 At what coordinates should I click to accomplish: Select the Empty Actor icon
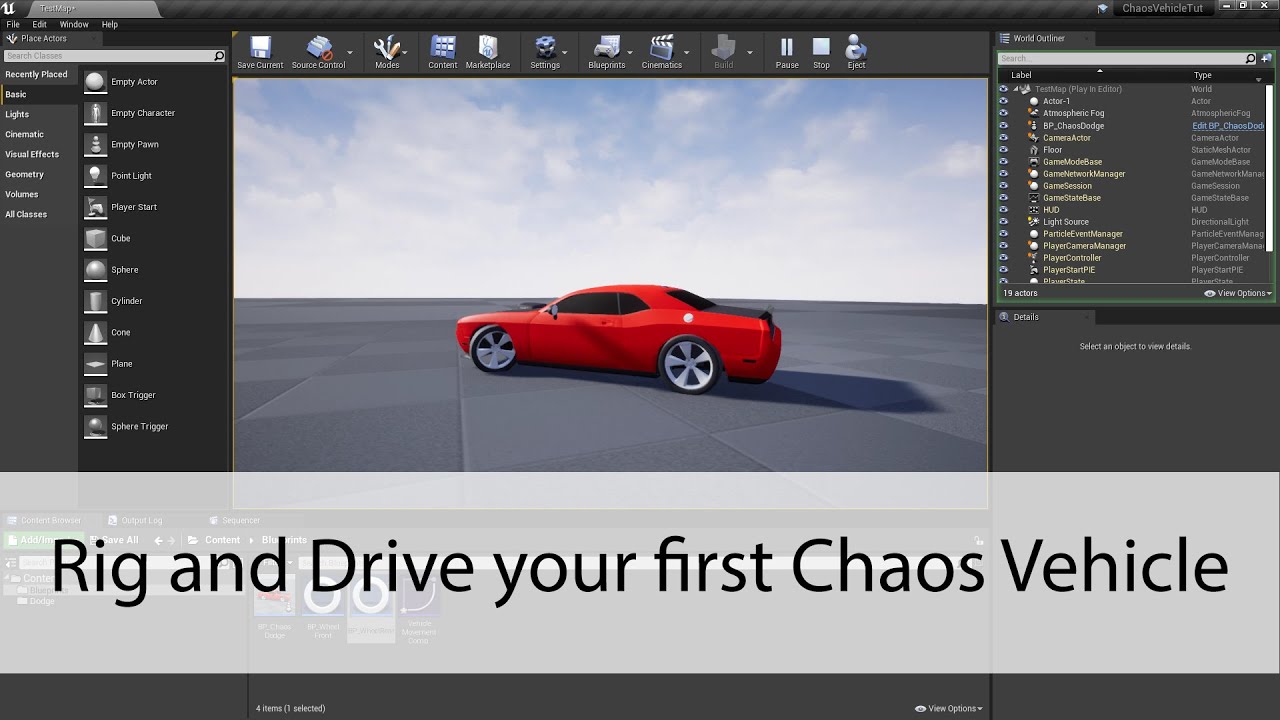(95, 82)
